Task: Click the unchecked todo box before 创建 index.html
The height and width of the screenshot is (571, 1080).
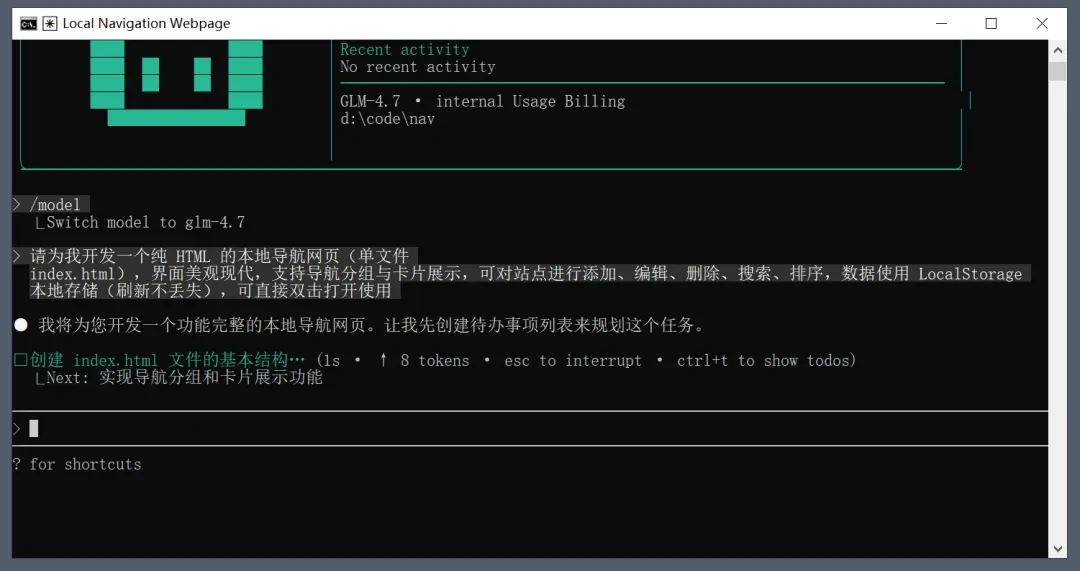Action: pyautogui.click(x=21, y=360)
